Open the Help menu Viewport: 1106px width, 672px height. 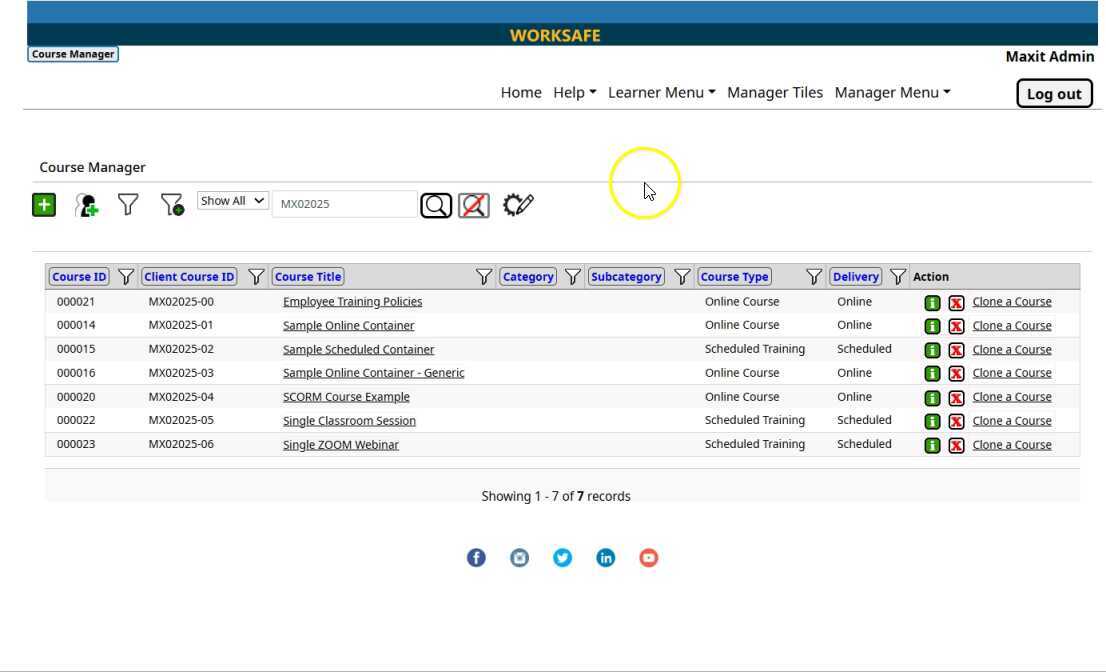pyautogui.click(x=574, y=92)
